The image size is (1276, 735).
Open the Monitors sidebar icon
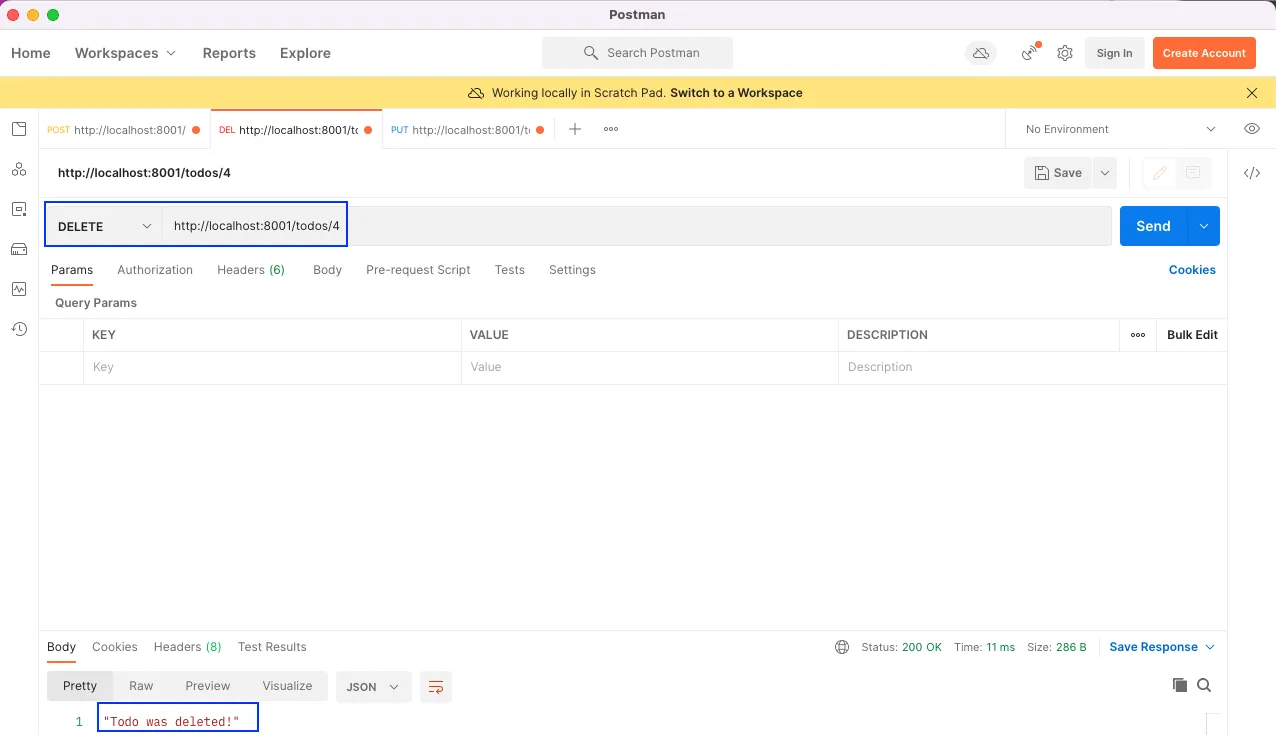19,289
